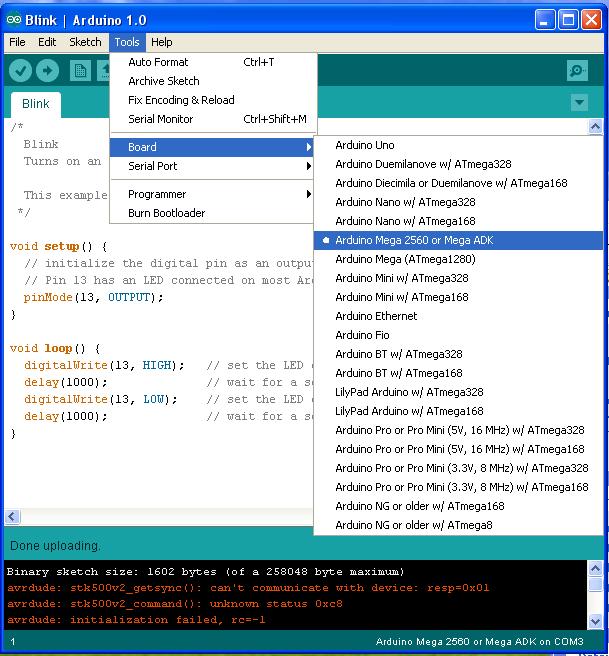Select Arduino Ethernet board

458,316
